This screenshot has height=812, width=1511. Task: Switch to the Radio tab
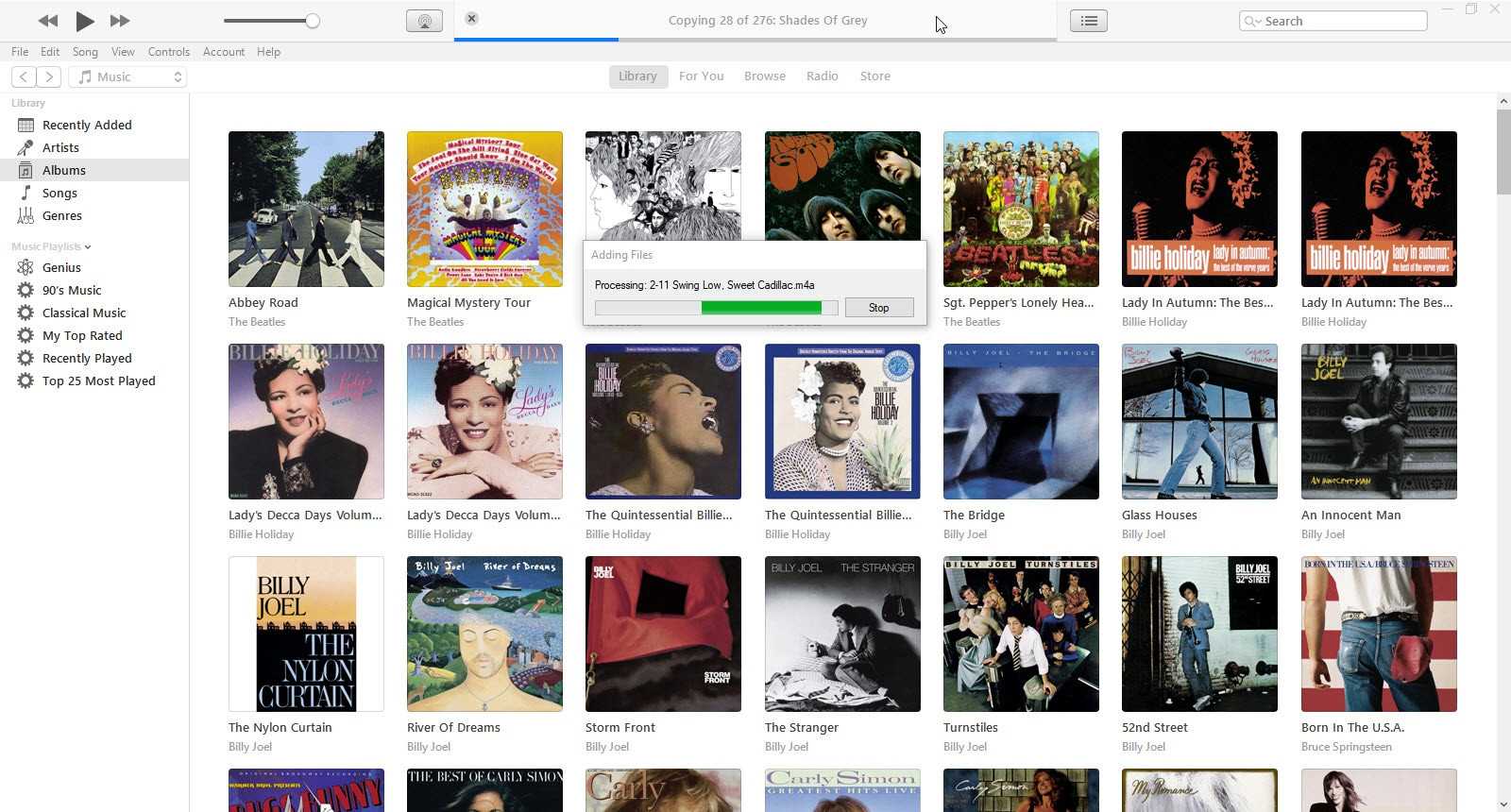[x=823, y=76]
